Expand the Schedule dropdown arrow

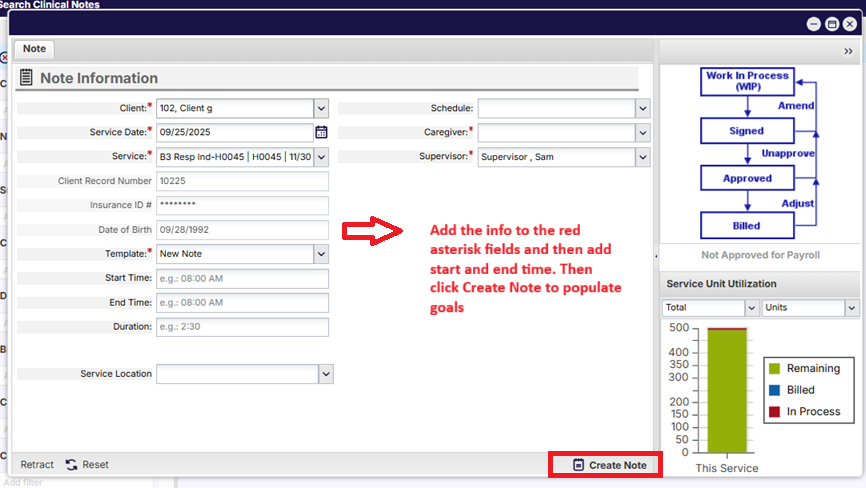642,108
